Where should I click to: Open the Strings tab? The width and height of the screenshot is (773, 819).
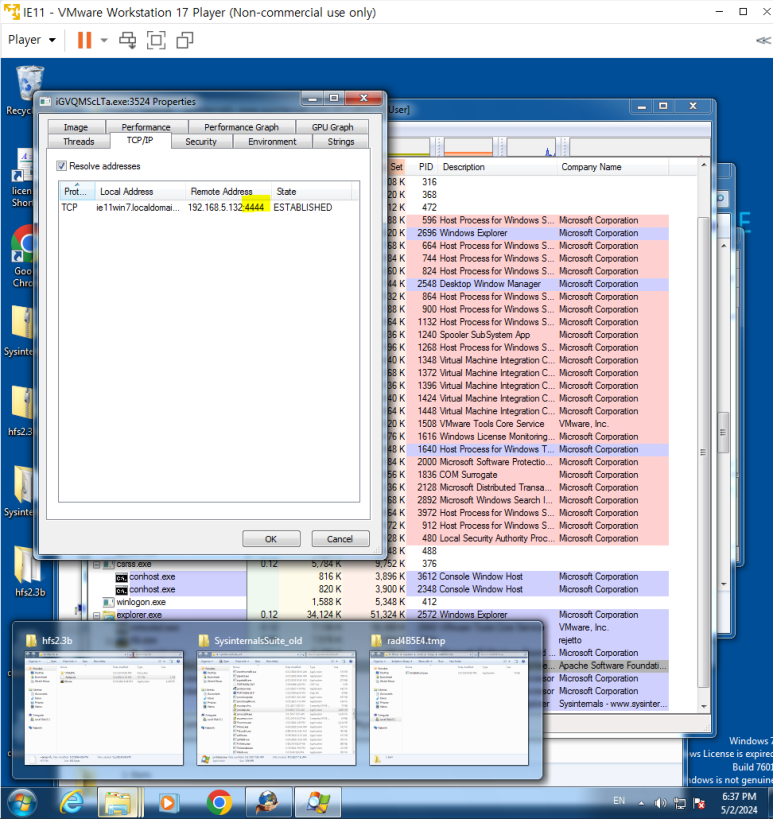click(341, 142)
